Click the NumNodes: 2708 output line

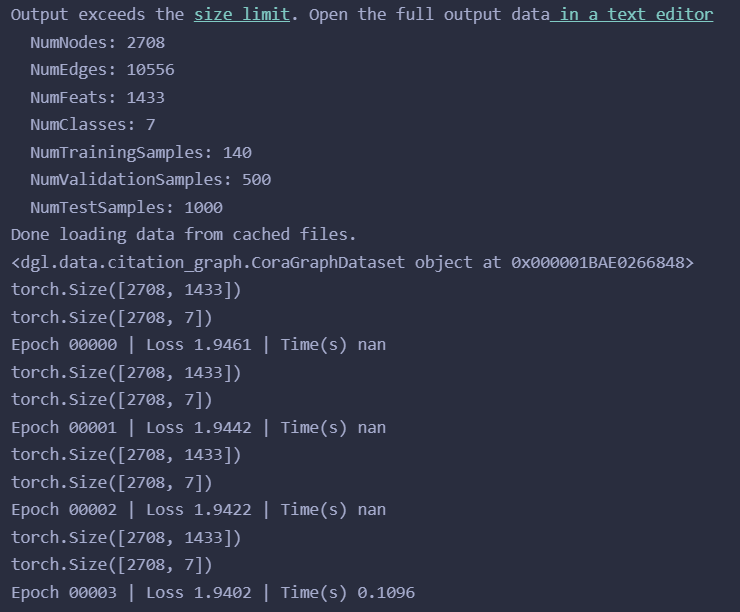coord(98,42)
